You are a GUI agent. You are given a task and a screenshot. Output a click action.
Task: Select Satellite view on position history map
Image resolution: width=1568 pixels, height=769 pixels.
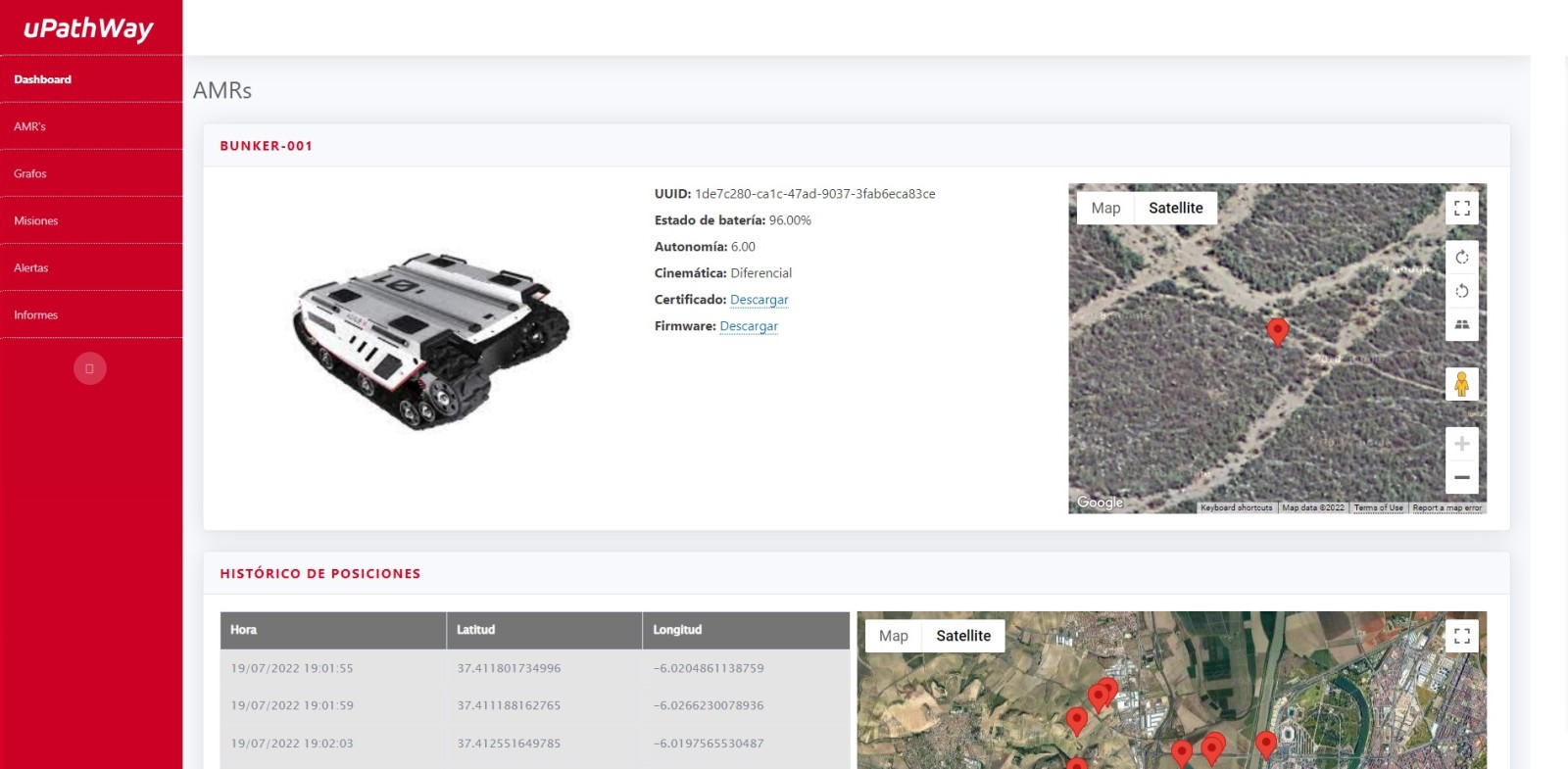(962, 636)
